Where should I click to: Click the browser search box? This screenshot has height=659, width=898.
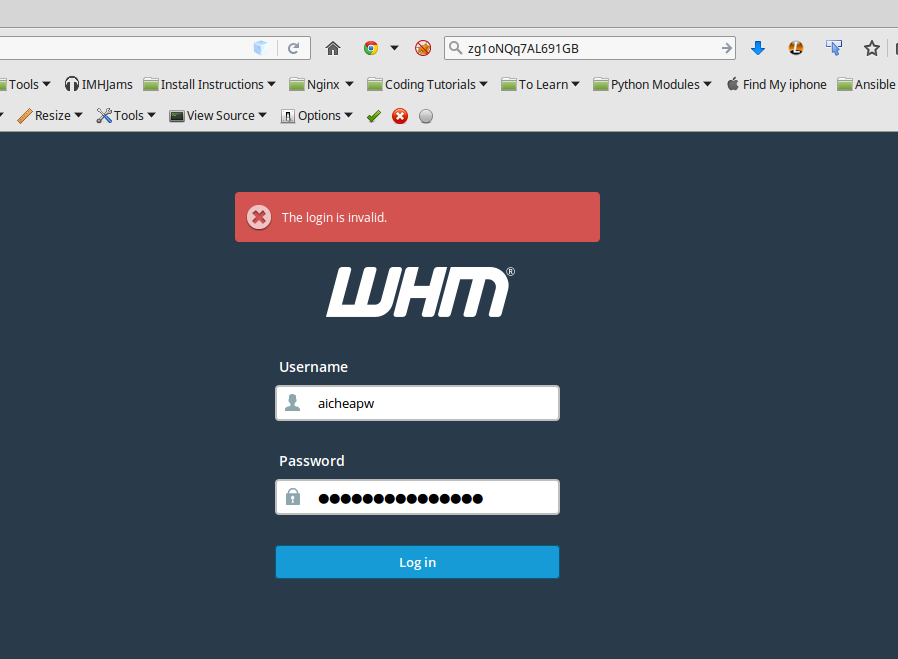(590, 48)
